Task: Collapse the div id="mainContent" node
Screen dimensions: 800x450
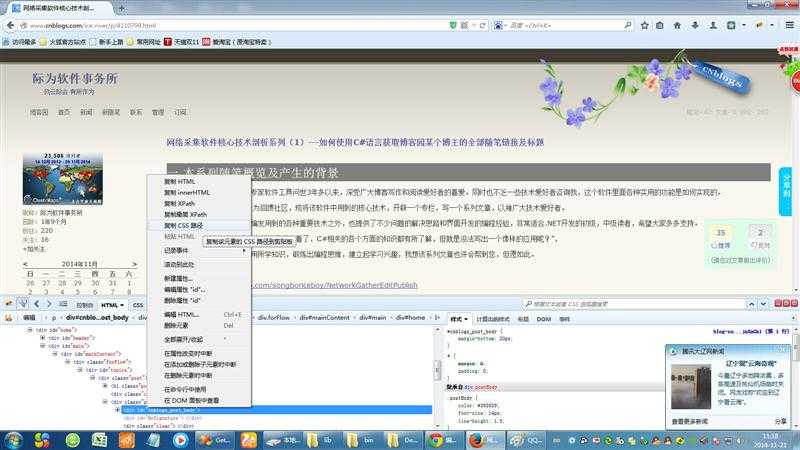Action: 55,354
